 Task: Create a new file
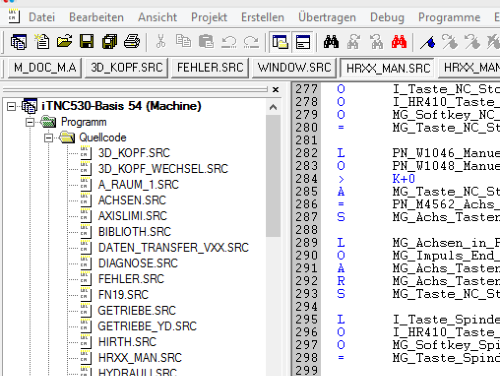coord(42,42)
